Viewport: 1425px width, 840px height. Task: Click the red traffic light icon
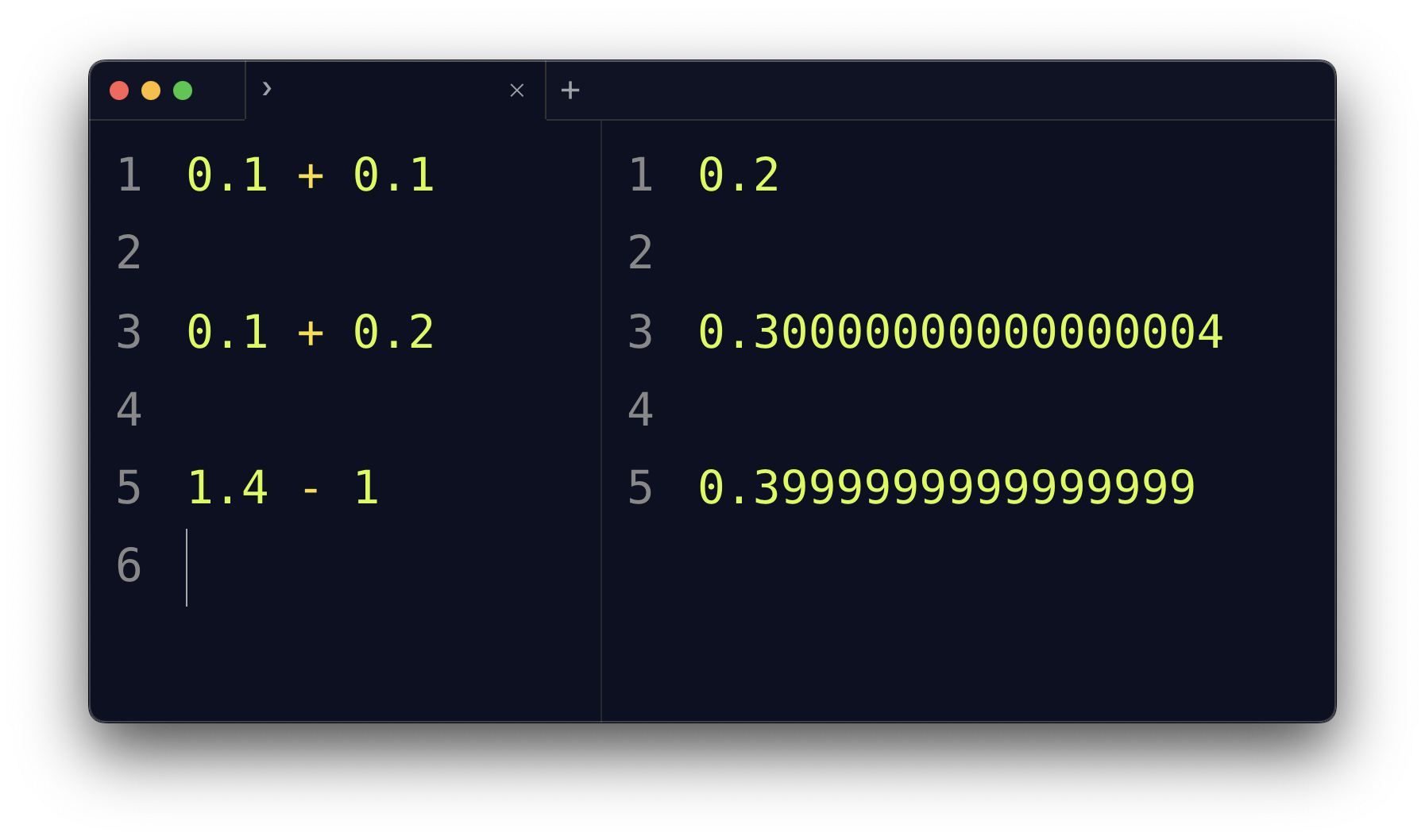[x=119, y=91]
